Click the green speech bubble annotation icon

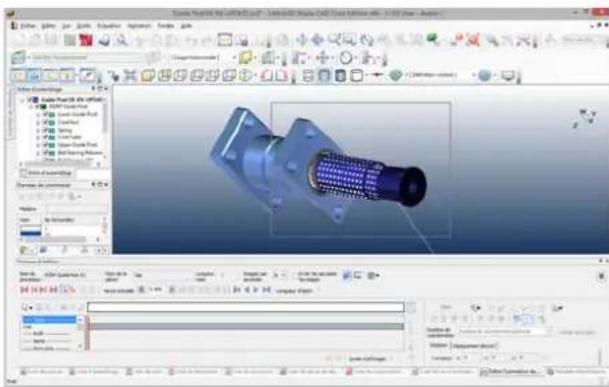click(432, 39)
